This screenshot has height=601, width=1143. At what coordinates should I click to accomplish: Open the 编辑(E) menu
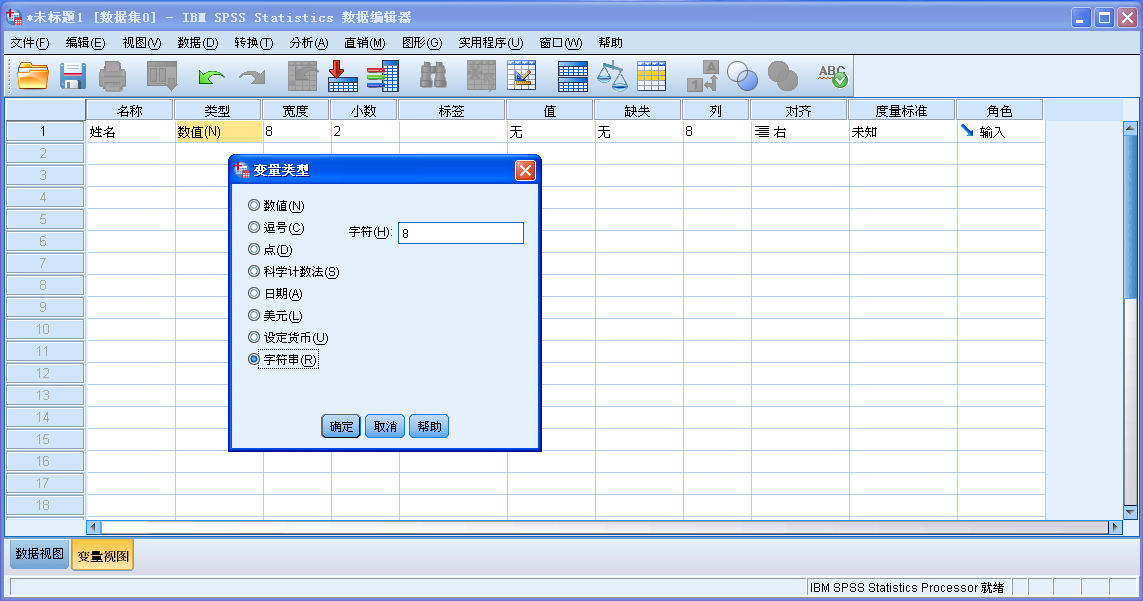85,43
